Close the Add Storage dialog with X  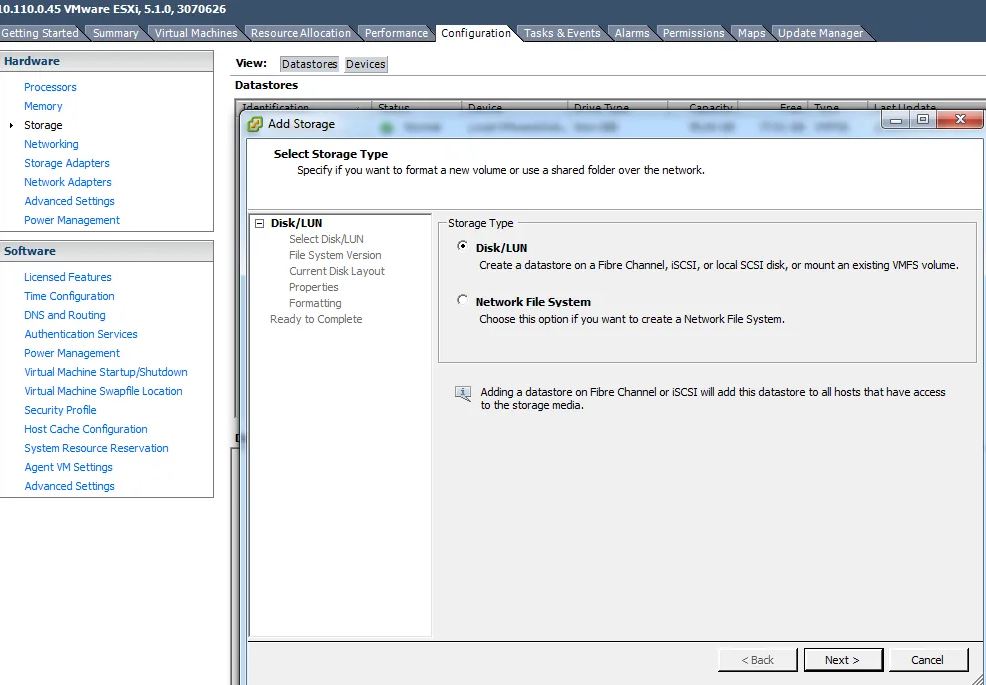960,120
